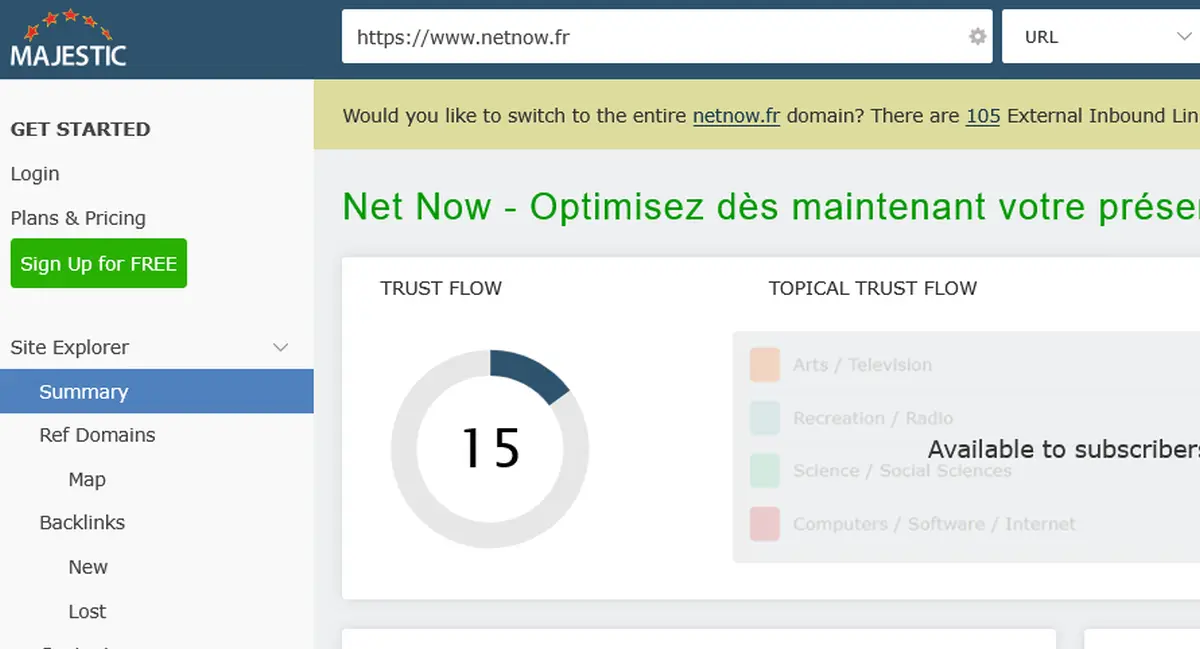Screen dimensions: 1200x649
Task: Click Sign Up for FREE button
Action: pos(99,264)
